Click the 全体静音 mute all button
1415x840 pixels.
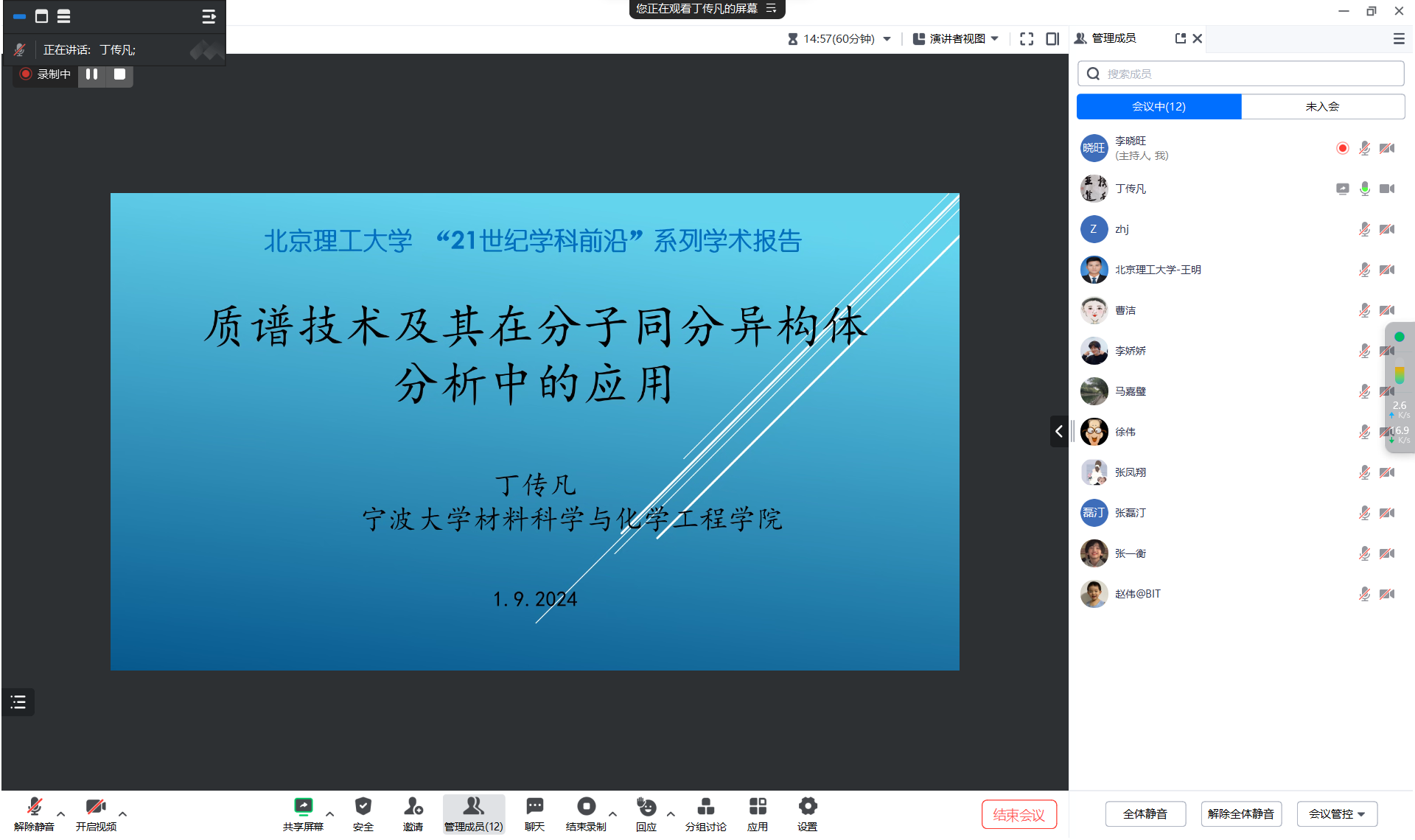[1145, 813]
